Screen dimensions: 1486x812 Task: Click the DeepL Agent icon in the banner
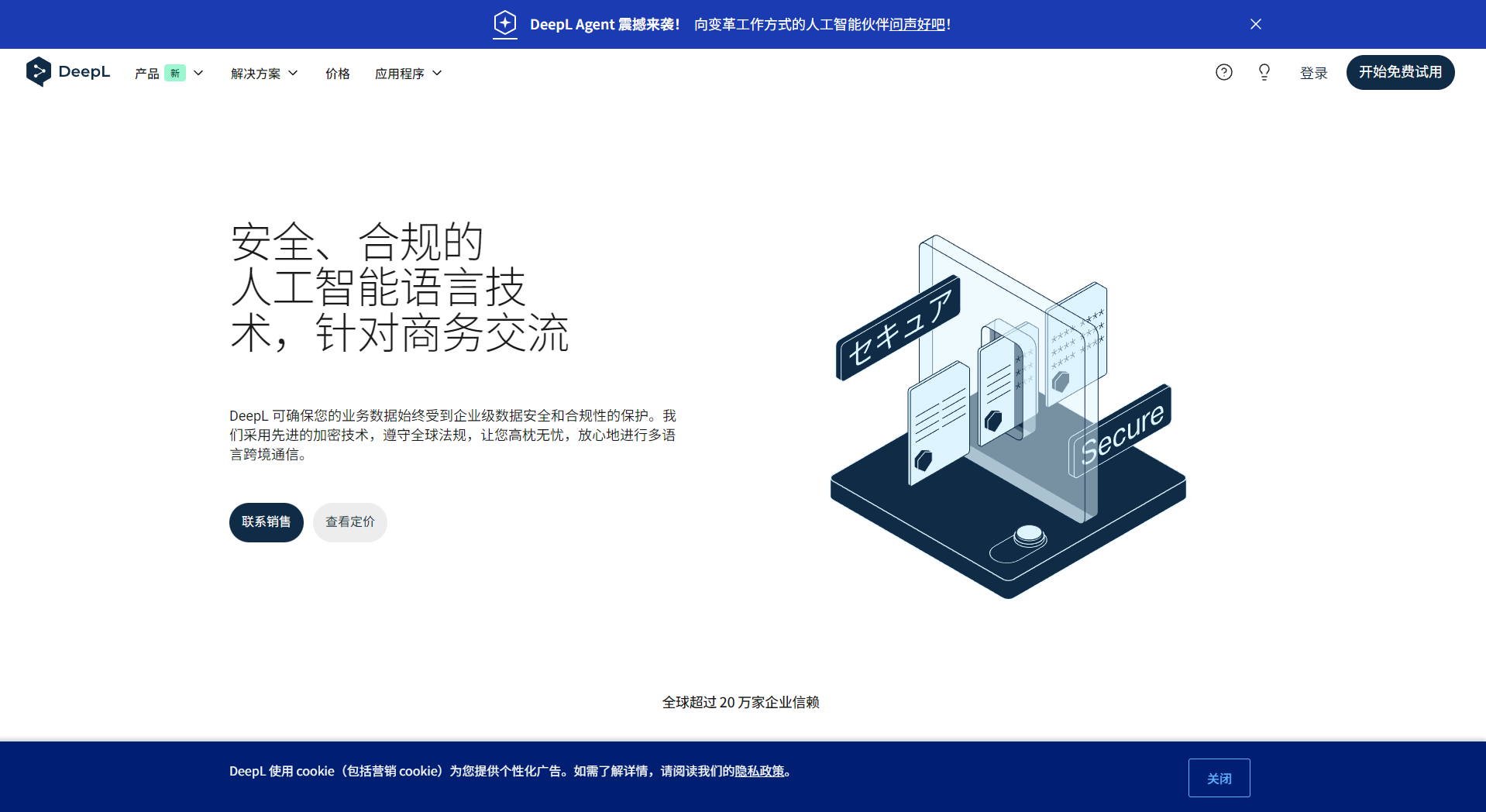tap(504, 24)
